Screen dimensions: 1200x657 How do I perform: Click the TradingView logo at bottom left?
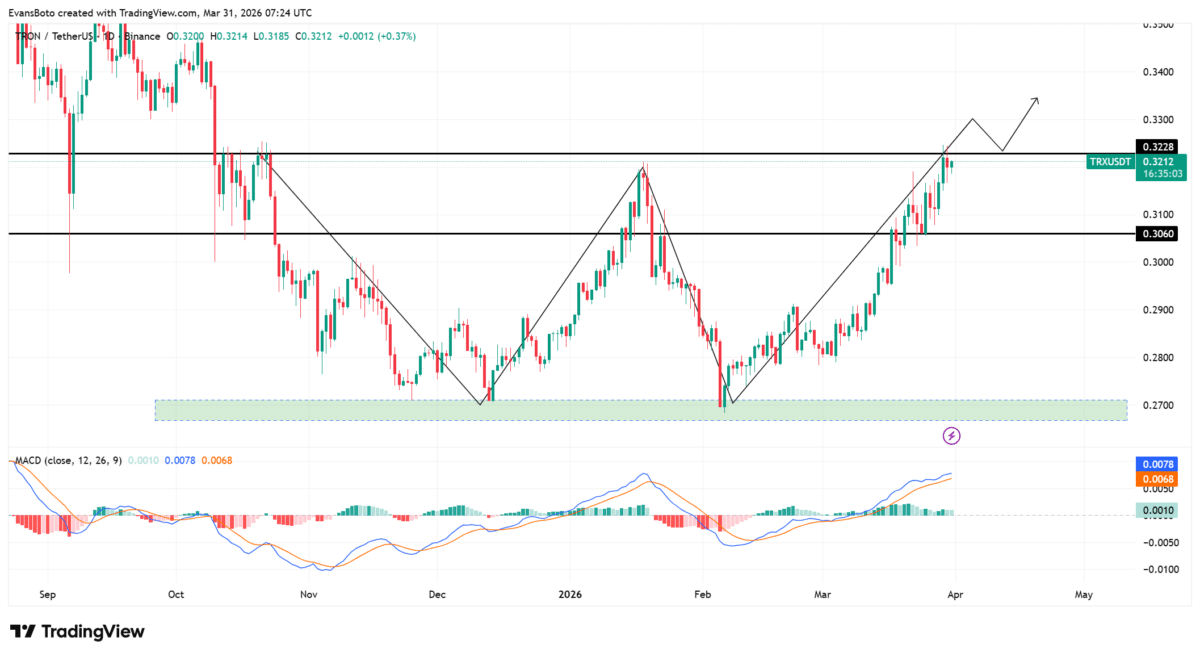coord(75,632)
